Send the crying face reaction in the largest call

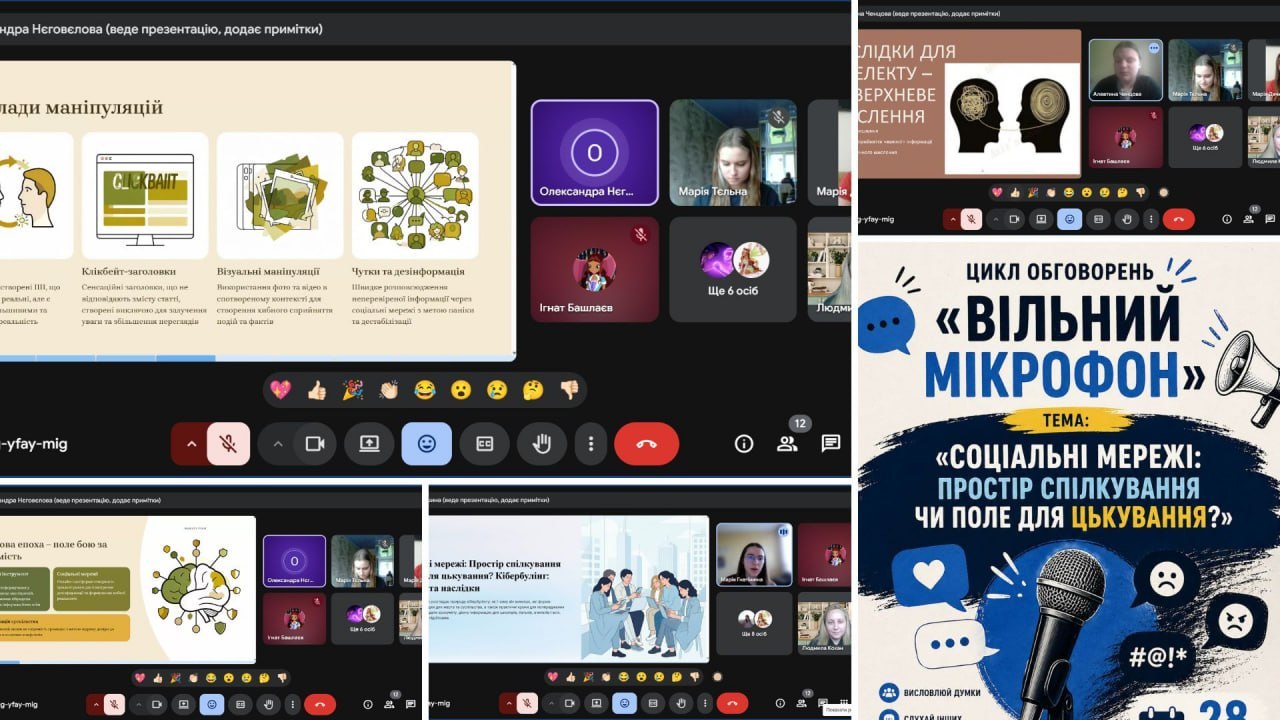(497, 390)
